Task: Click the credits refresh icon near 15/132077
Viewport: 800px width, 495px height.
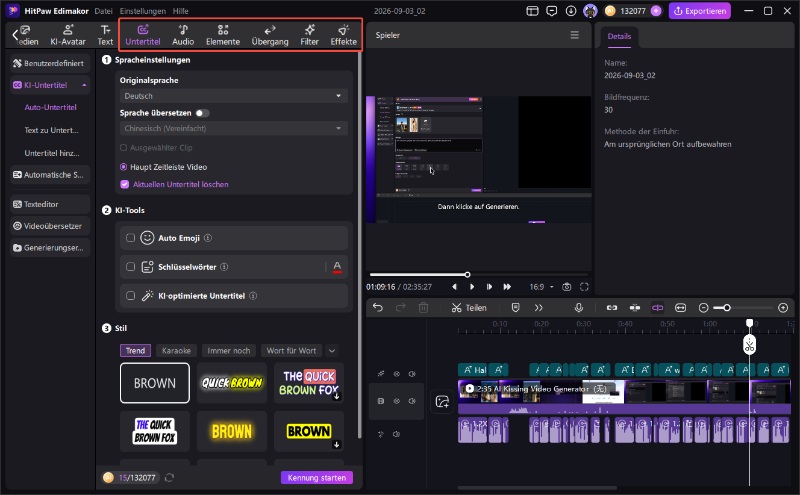Action: pyautogui.click(x=169, y=478)
